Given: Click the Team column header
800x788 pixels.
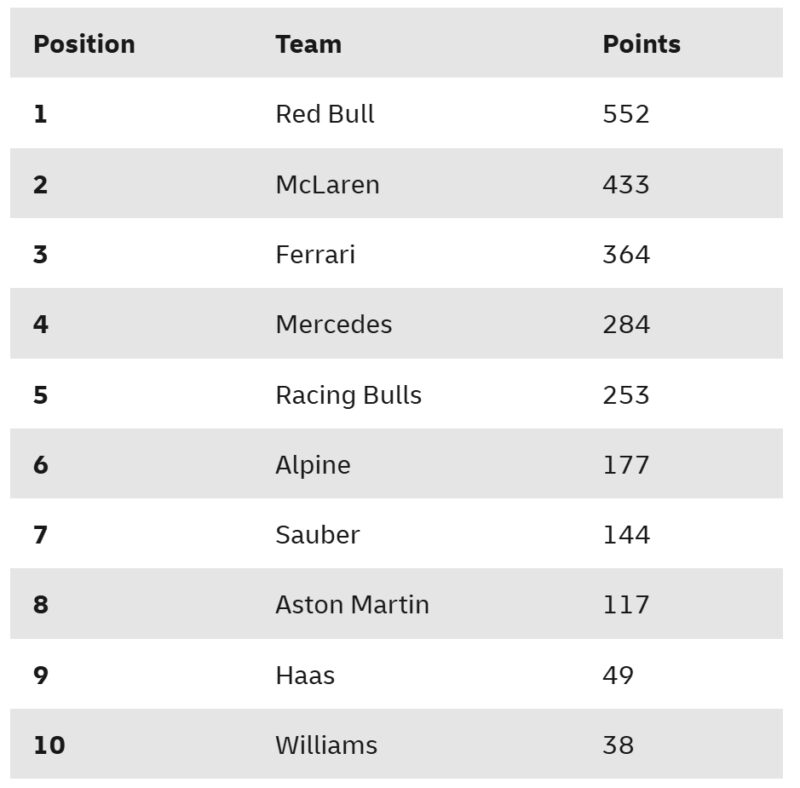Looking at the screenshot, I should [x=308, y=44].
